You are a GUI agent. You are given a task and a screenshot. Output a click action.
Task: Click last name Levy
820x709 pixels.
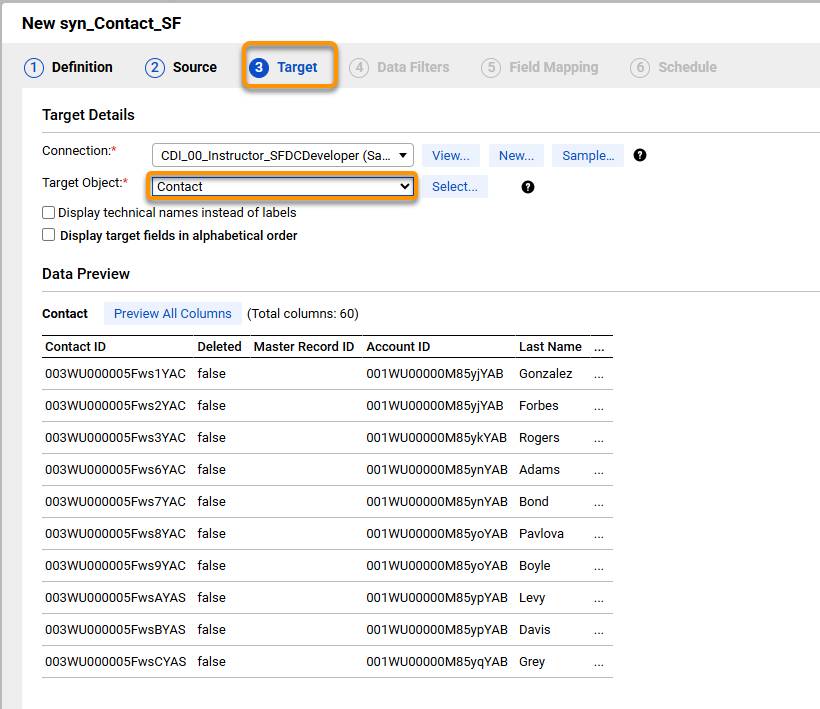(532, 598)
